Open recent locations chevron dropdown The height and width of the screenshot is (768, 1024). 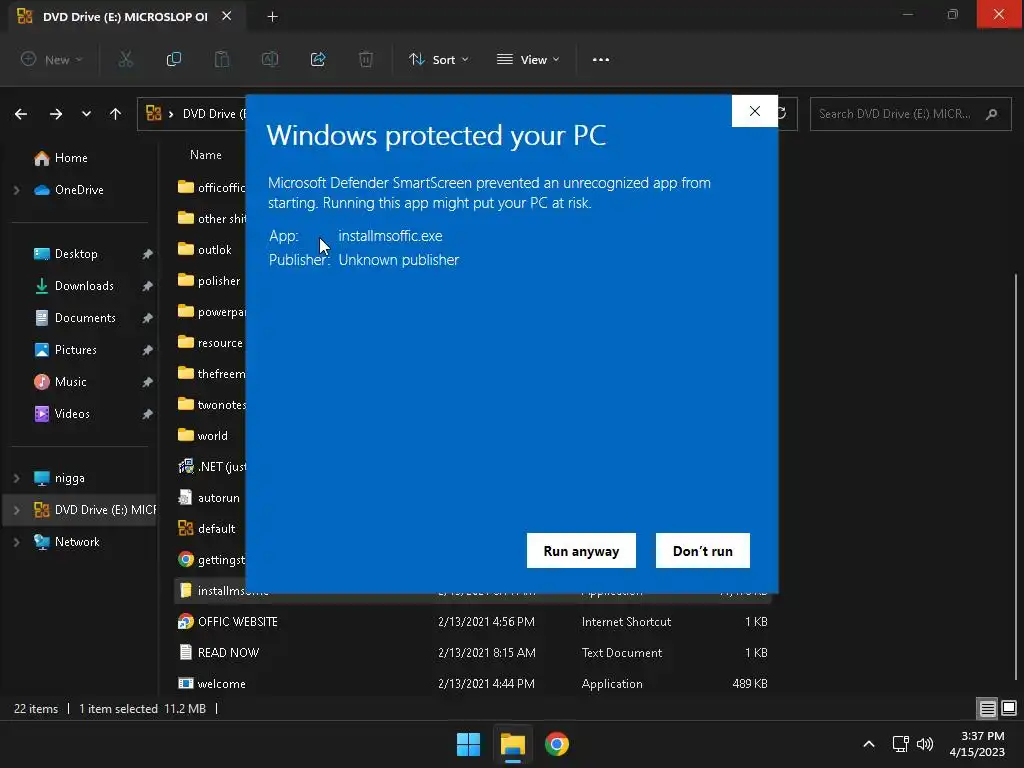[86, 114]
